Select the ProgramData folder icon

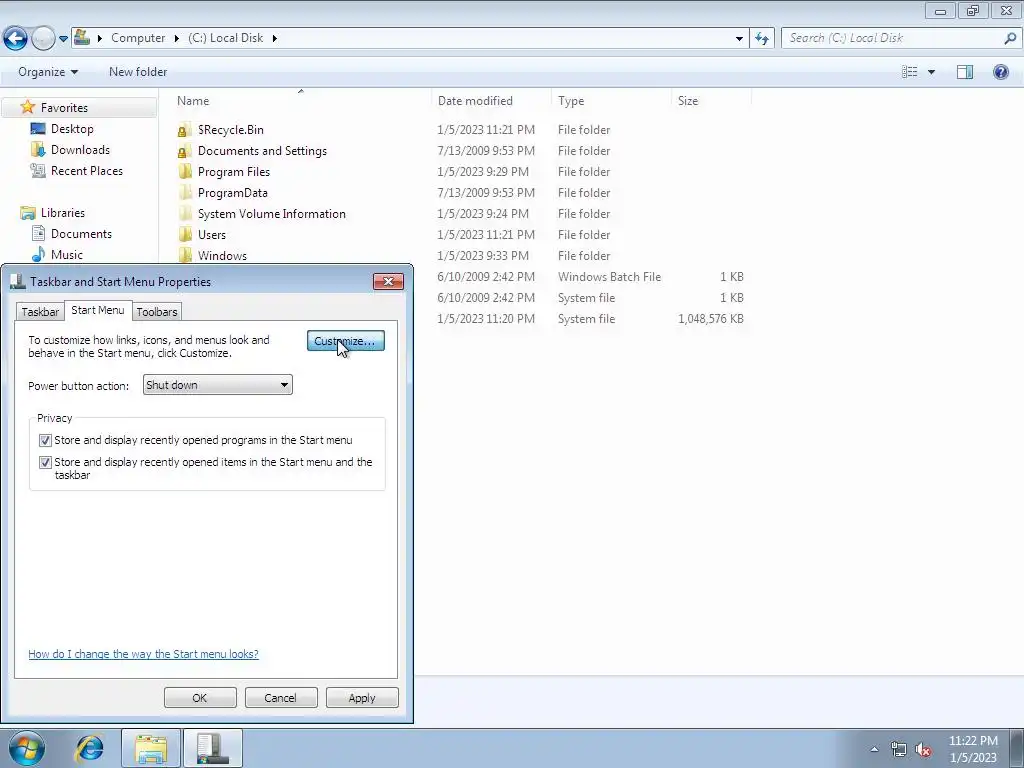pyautogui.click(x=185, y=192)
